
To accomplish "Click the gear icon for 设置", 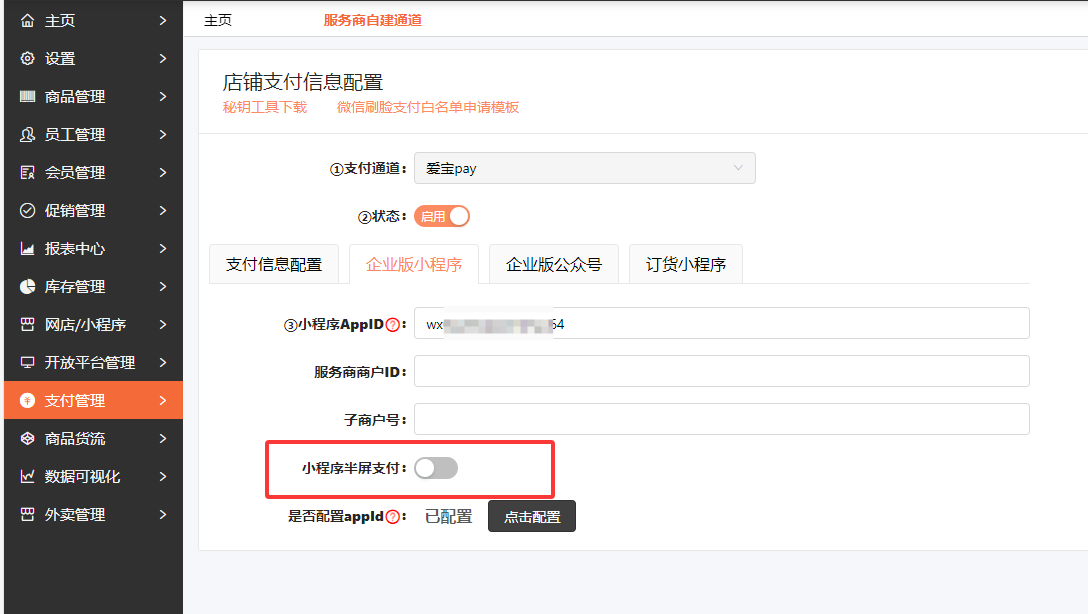I will pos(28,59).
